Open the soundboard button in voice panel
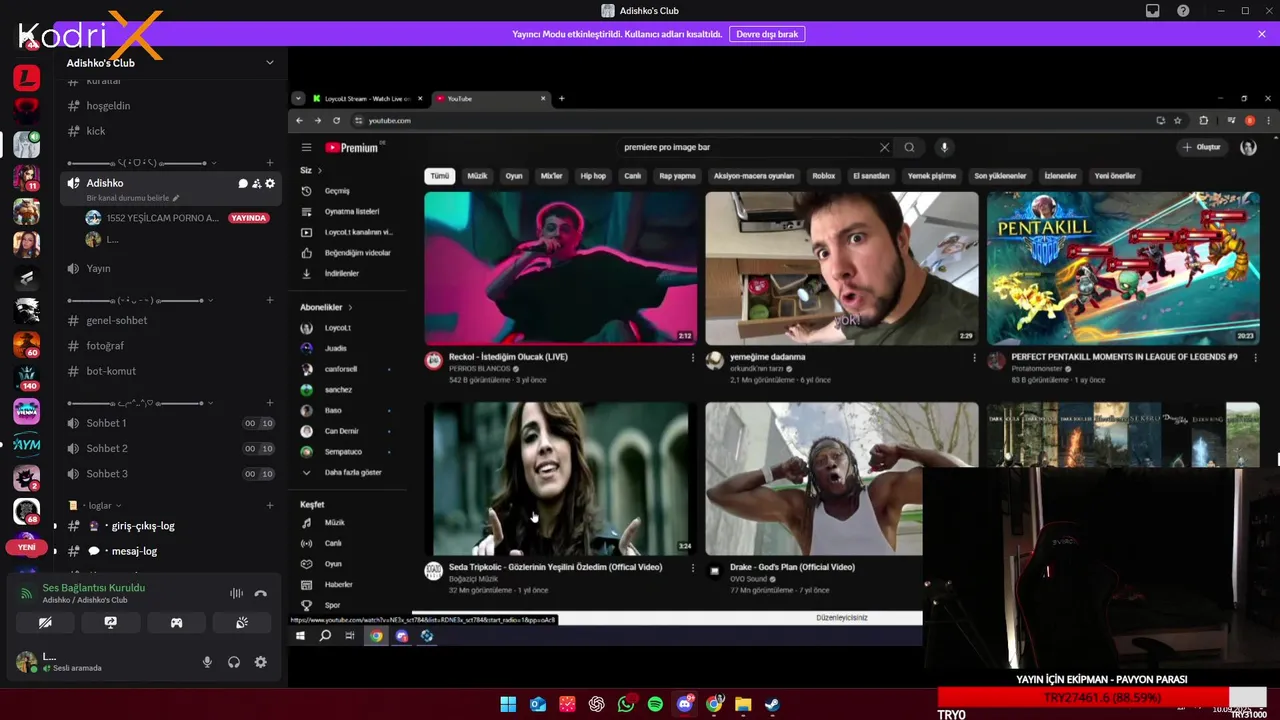 tap(242, 622)
